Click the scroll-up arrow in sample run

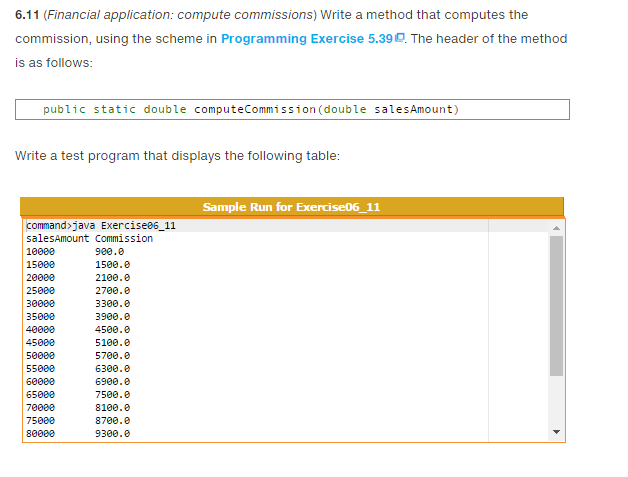click(x=556, y=228)
